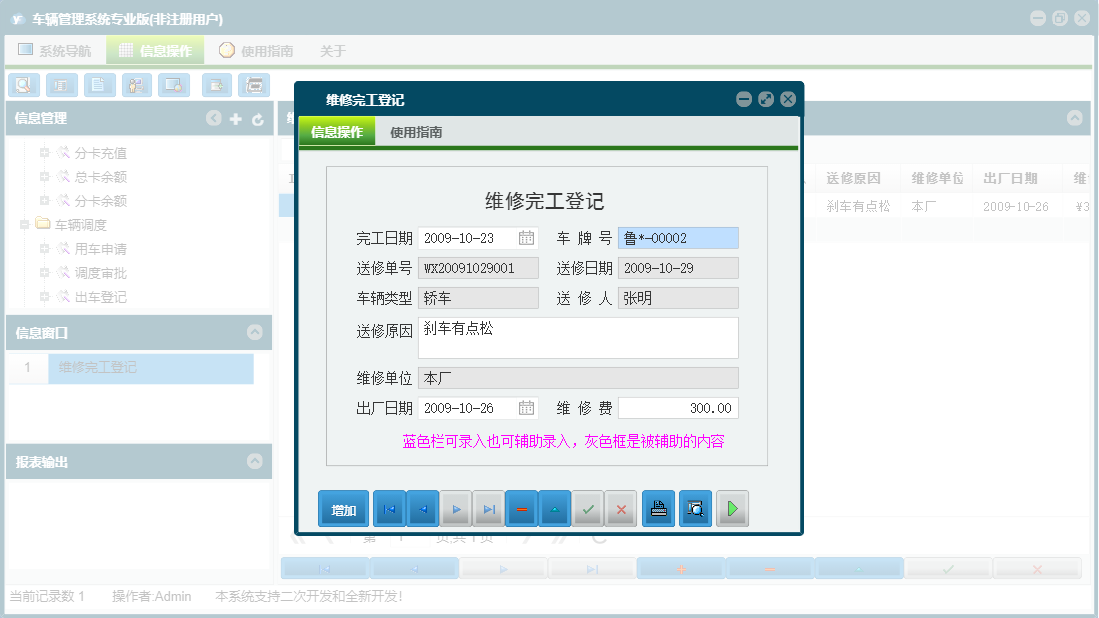The width and height of the screenshot is (1099, 618).
Task: Delete the record using the red minus icon
Action: pos(521,508)
